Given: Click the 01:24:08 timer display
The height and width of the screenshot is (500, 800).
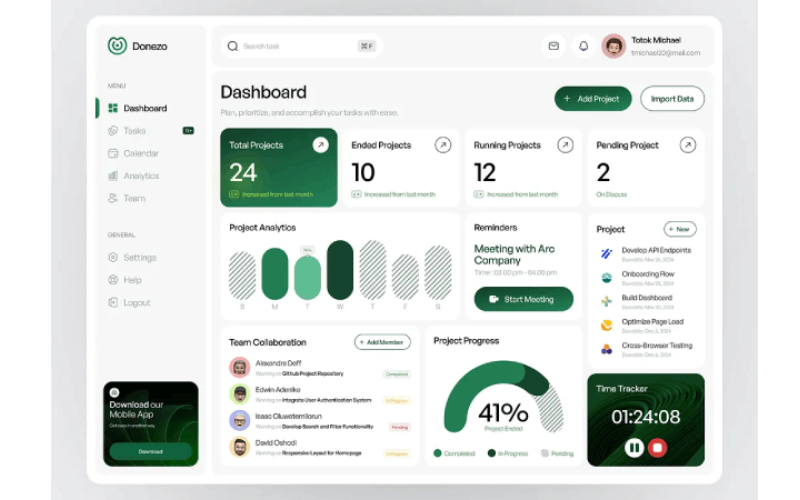Looking at the screenshot, I should point(646,417).
